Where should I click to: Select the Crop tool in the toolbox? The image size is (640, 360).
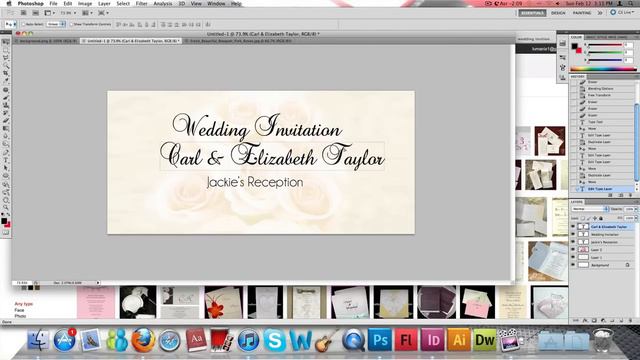6,73
